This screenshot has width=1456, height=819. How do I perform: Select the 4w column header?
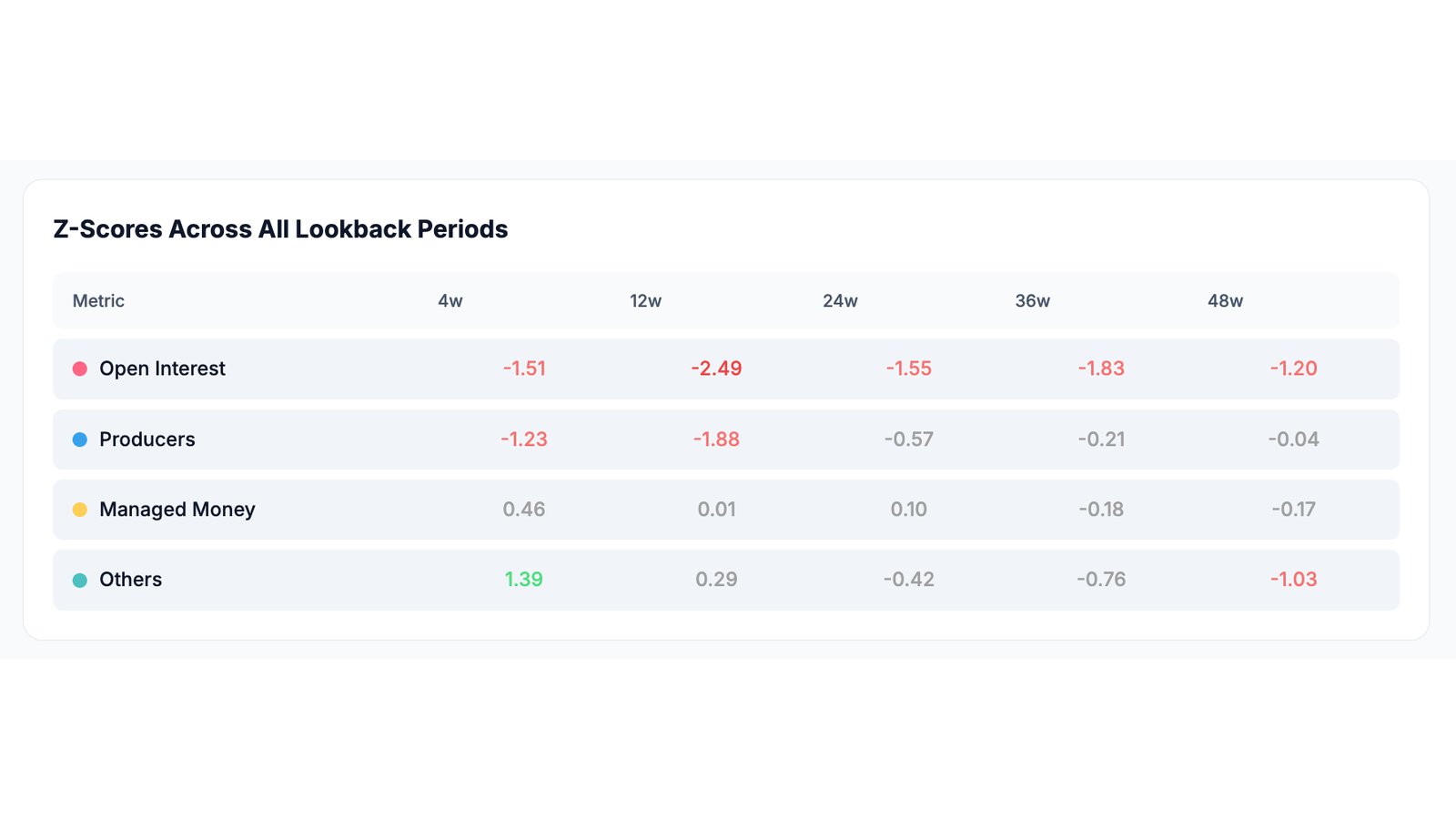[x=450, y=301]
